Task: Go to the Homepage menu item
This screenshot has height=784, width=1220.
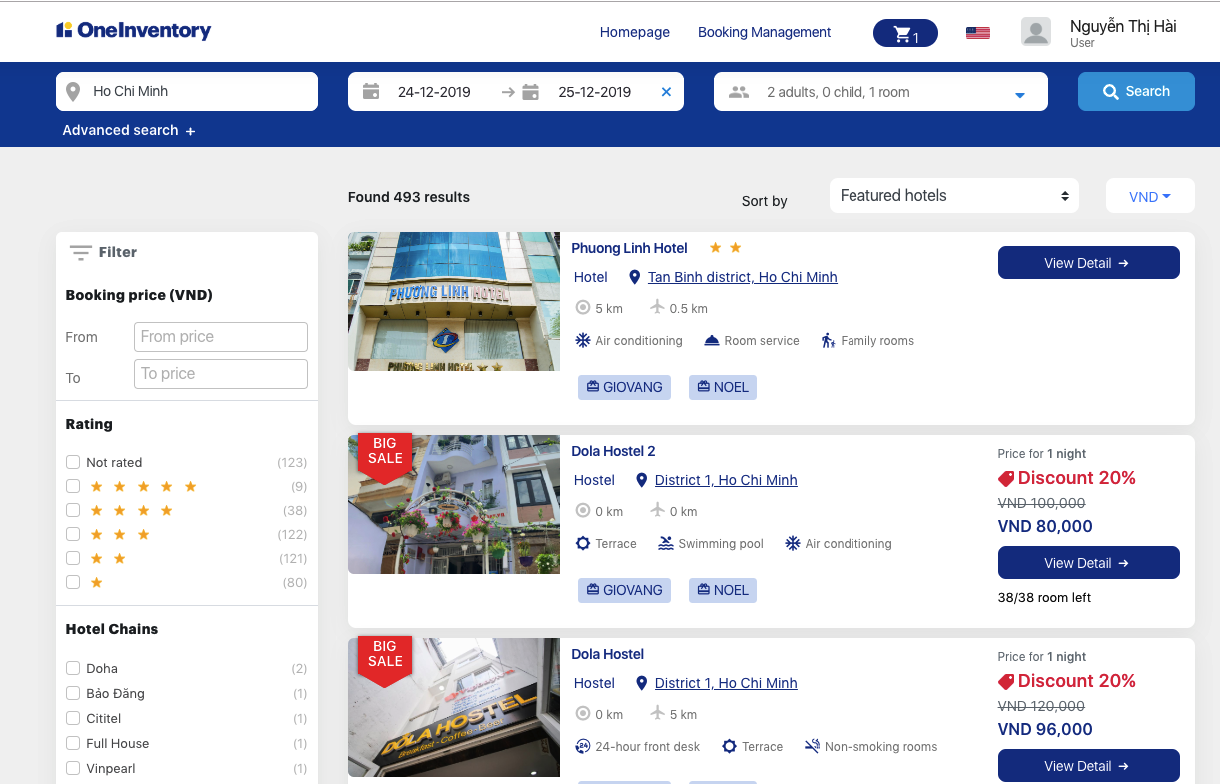Action: [x=634, y=32]
